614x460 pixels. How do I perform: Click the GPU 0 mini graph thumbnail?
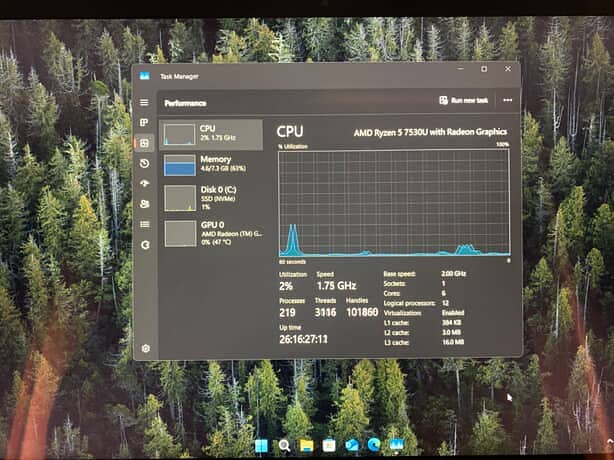tap(181, 234)
